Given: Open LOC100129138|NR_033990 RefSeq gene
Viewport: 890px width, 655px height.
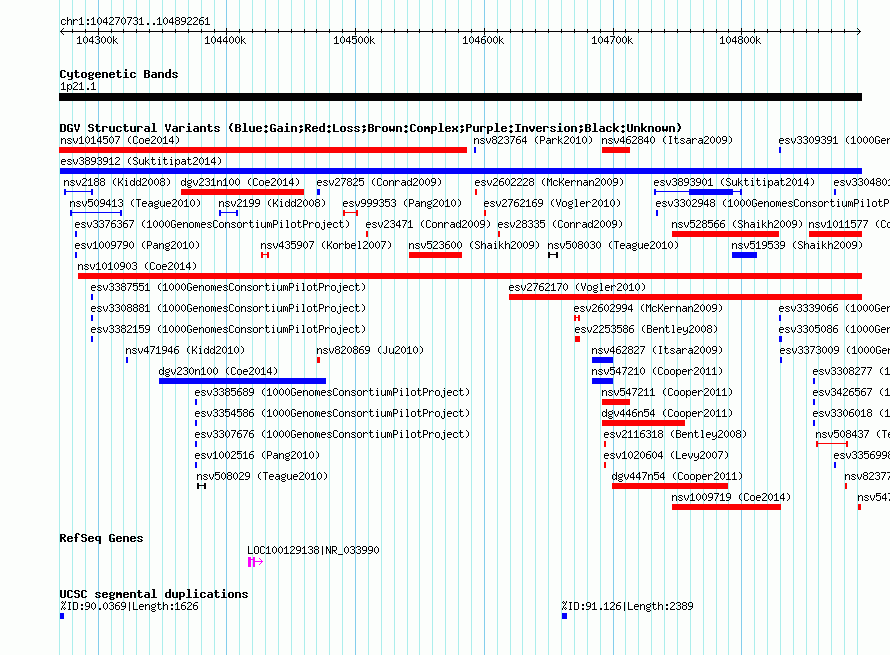Looking at the screenshot, I should click(x=313, y=550).
